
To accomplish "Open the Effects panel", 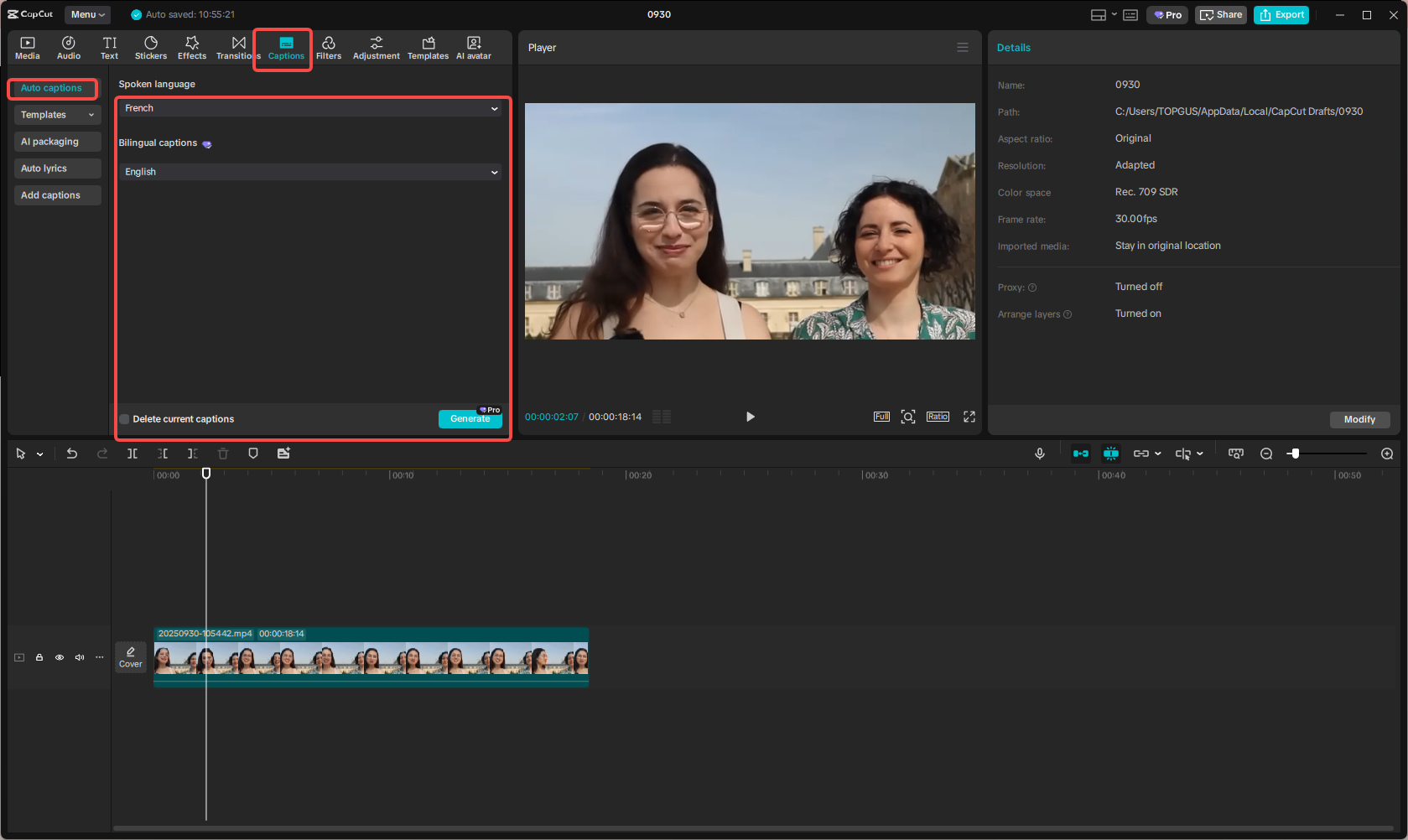I will coord(191,48).
